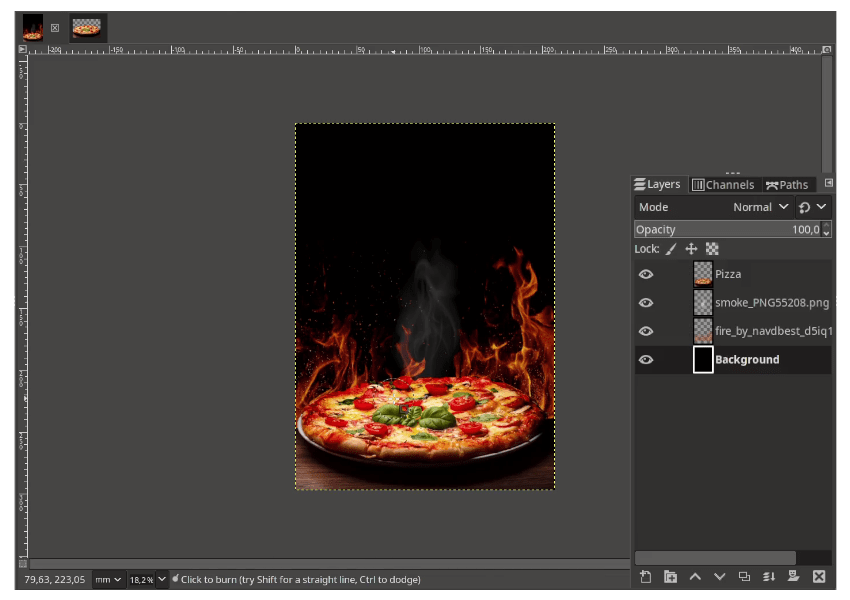This screenshot has width=850, height=600.
Task: Toggle Lock position and size icon
Action: click(x=691, y=249)
